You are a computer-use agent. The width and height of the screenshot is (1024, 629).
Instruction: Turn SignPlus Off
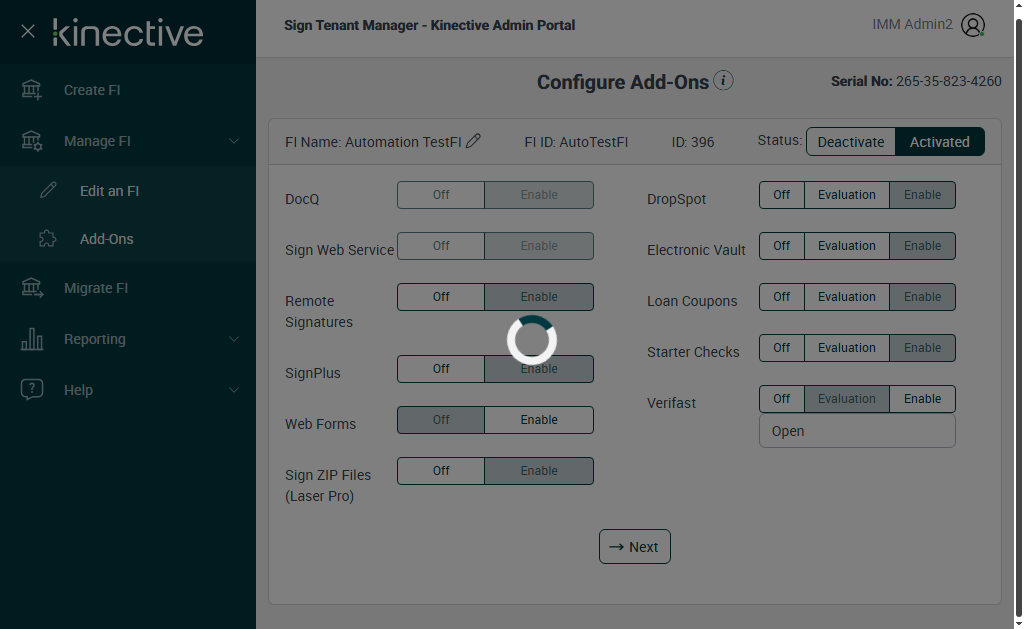coord(441,368)
